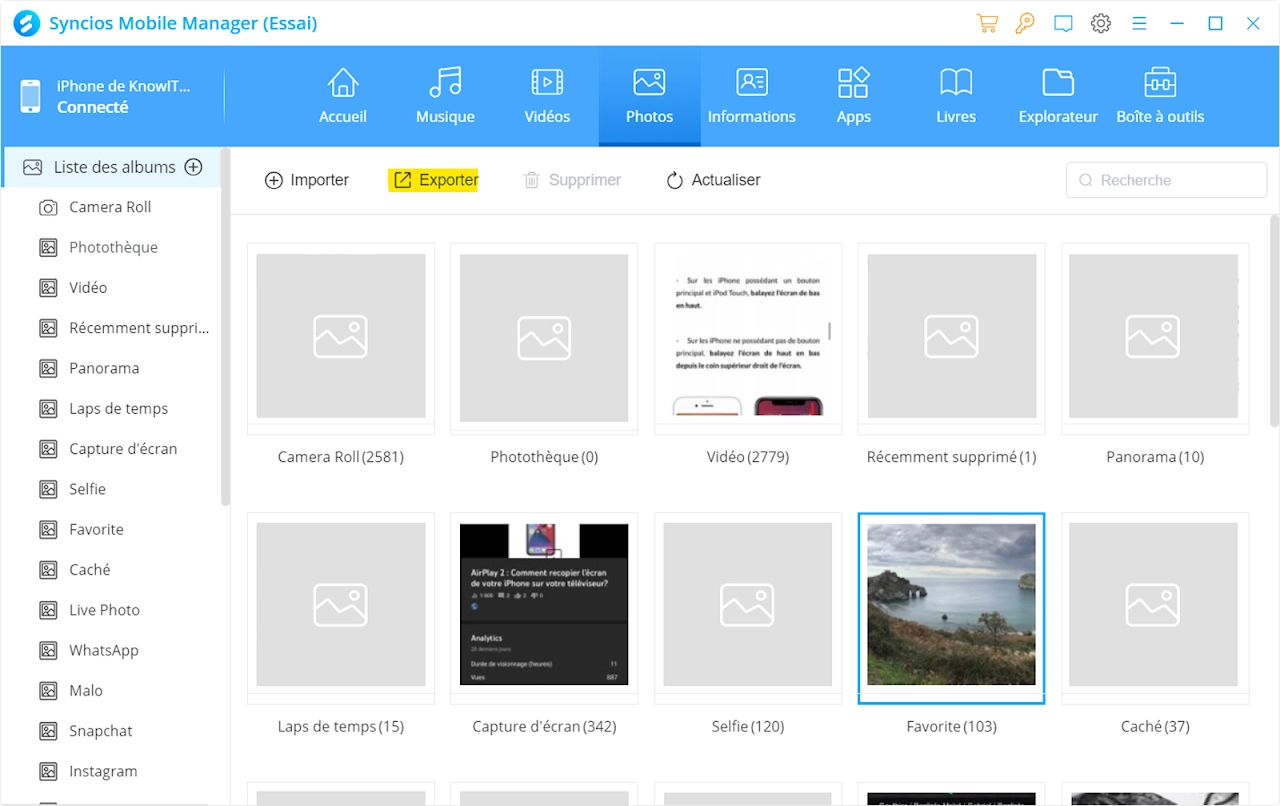1280x806 pixels.
Task: Click the sidebar album list scrollbar
Action: coord(226,327)
